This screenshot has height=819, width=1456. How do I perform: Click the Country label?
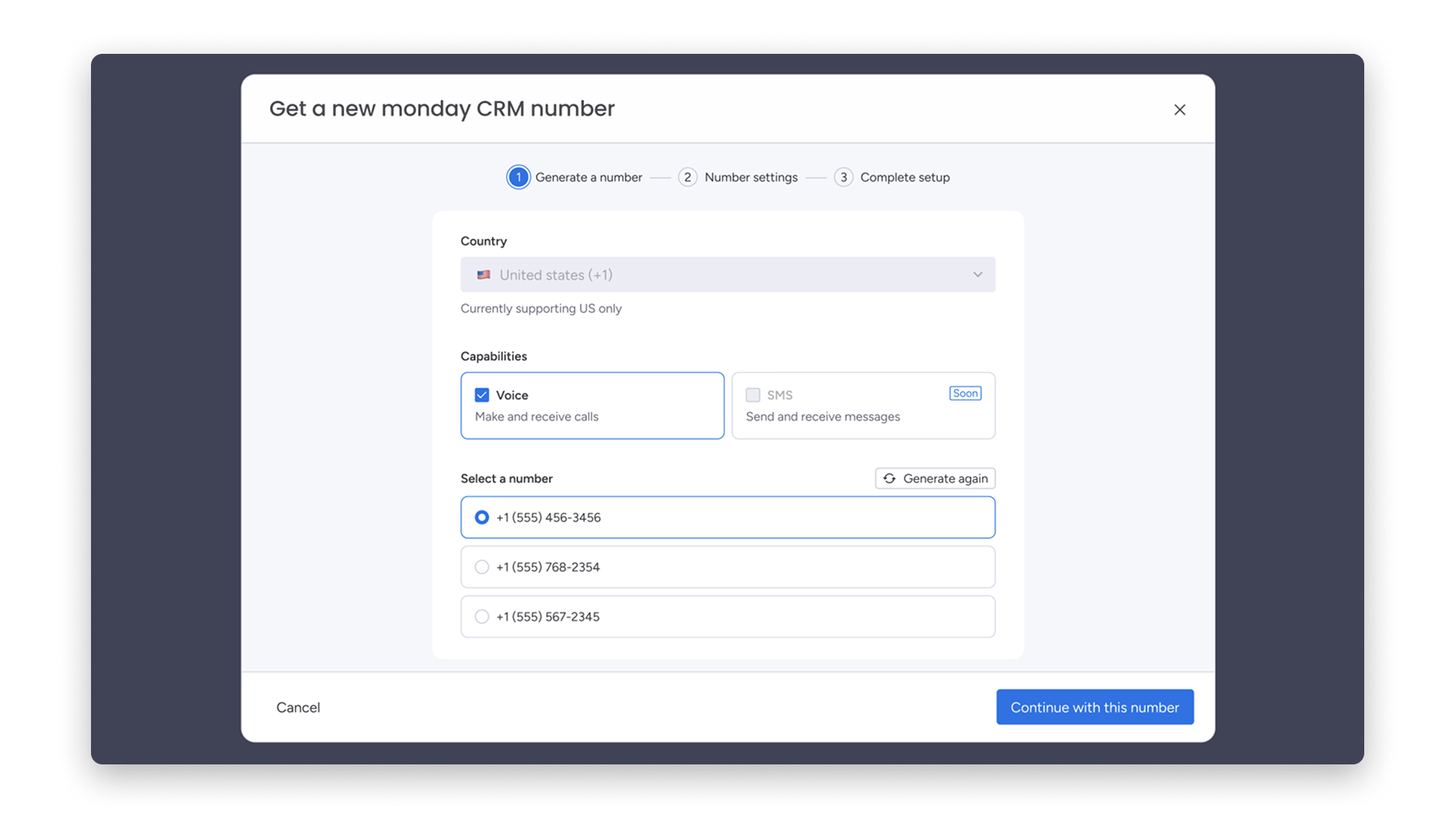click(x=483, y=241)
